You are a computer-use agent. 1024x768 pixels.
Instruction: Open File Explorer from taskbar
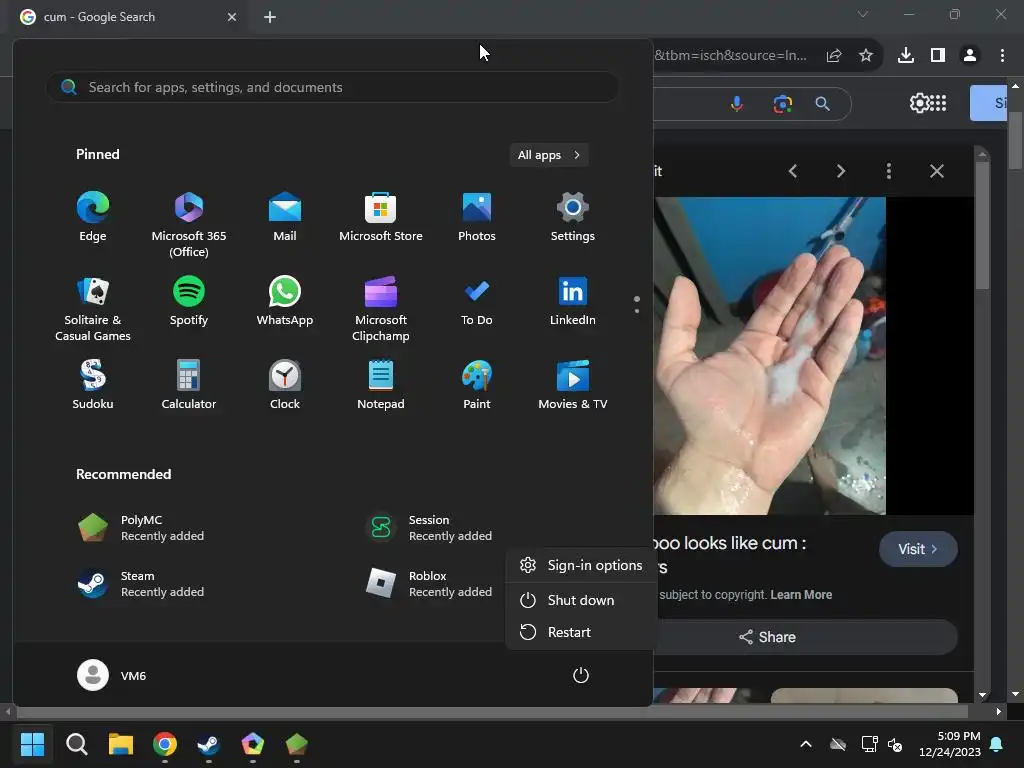(121, 744)
